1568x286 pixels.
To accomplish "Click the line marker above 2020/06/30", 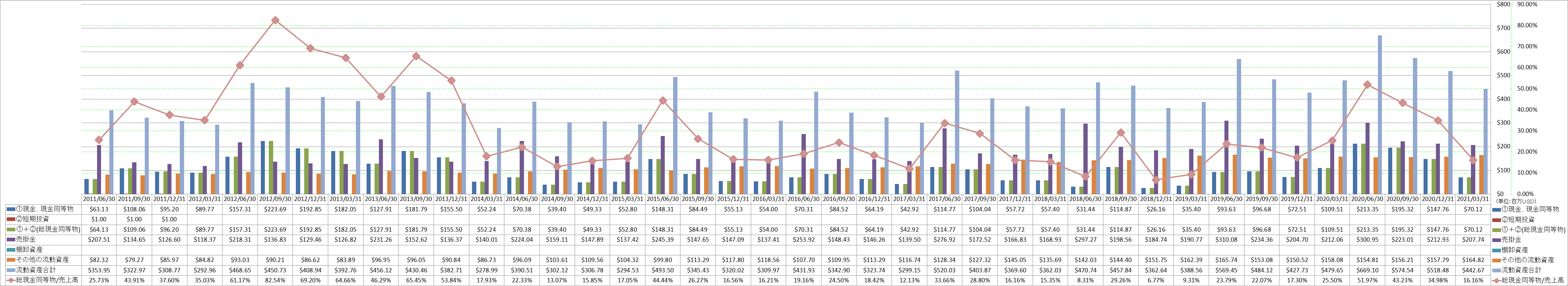I will point(1367,85).
